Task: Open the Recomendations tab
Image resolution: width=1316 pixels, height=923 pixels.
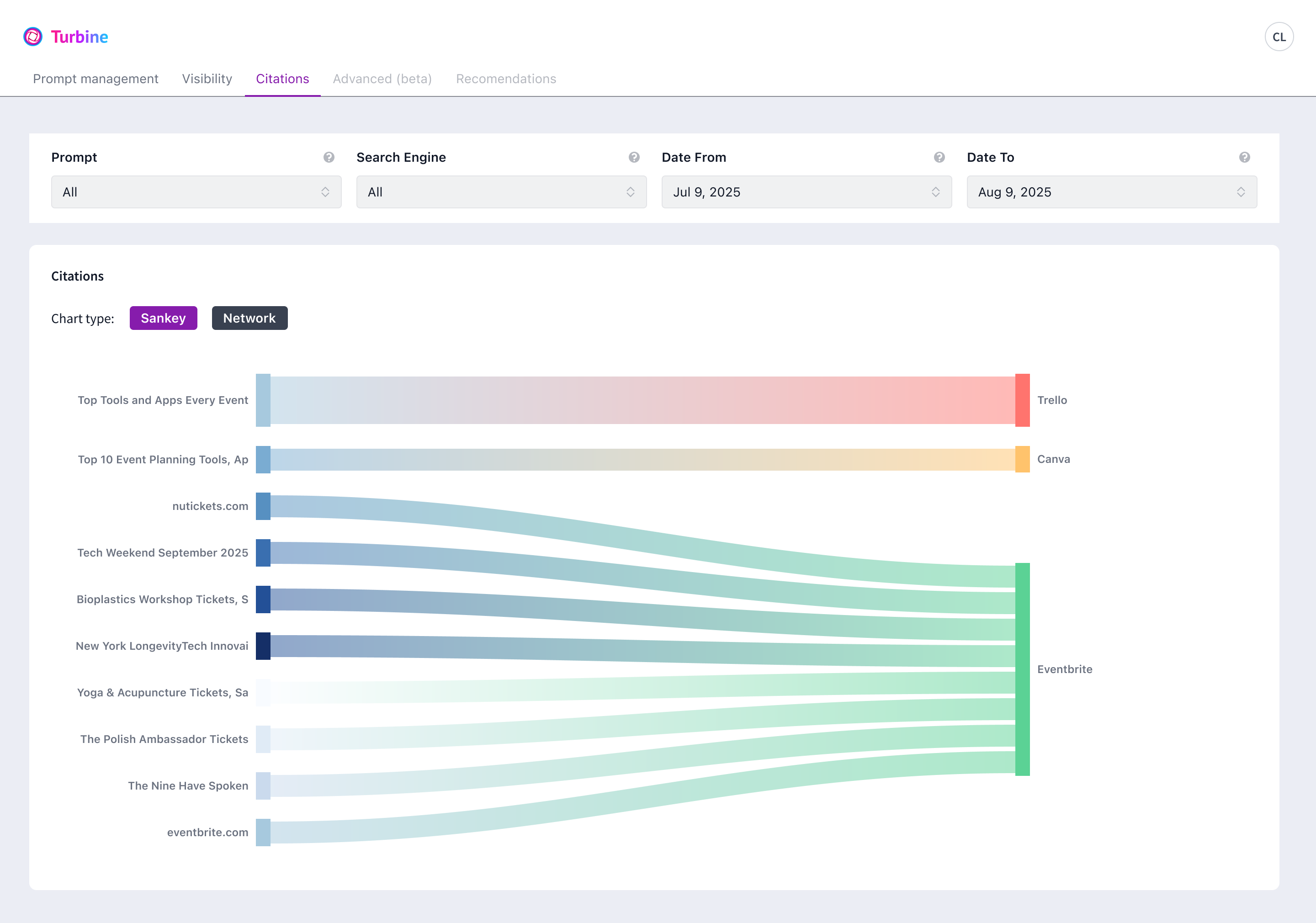Action: coord(506,79)
